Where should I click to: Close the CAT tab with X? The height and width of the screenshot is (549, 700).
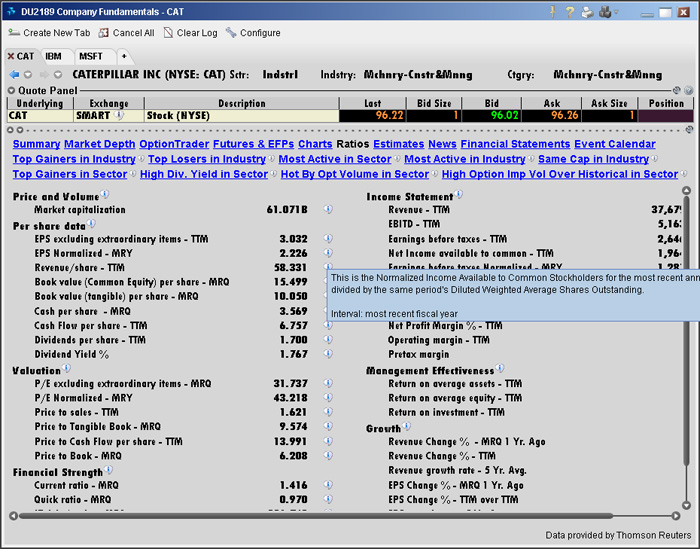[11, 56]
